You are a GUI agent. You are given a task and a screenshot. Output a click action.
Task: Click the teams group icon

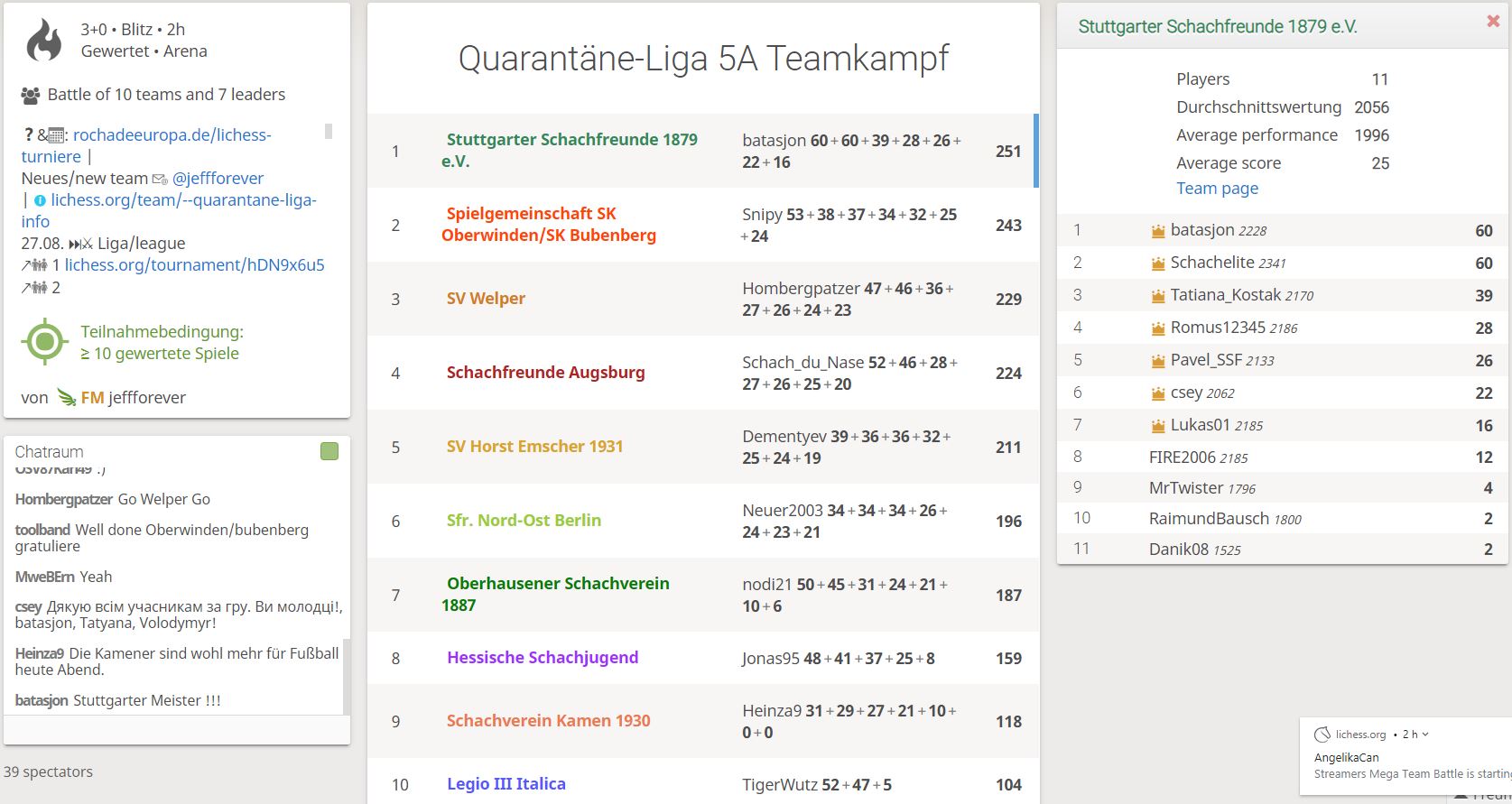31,95
